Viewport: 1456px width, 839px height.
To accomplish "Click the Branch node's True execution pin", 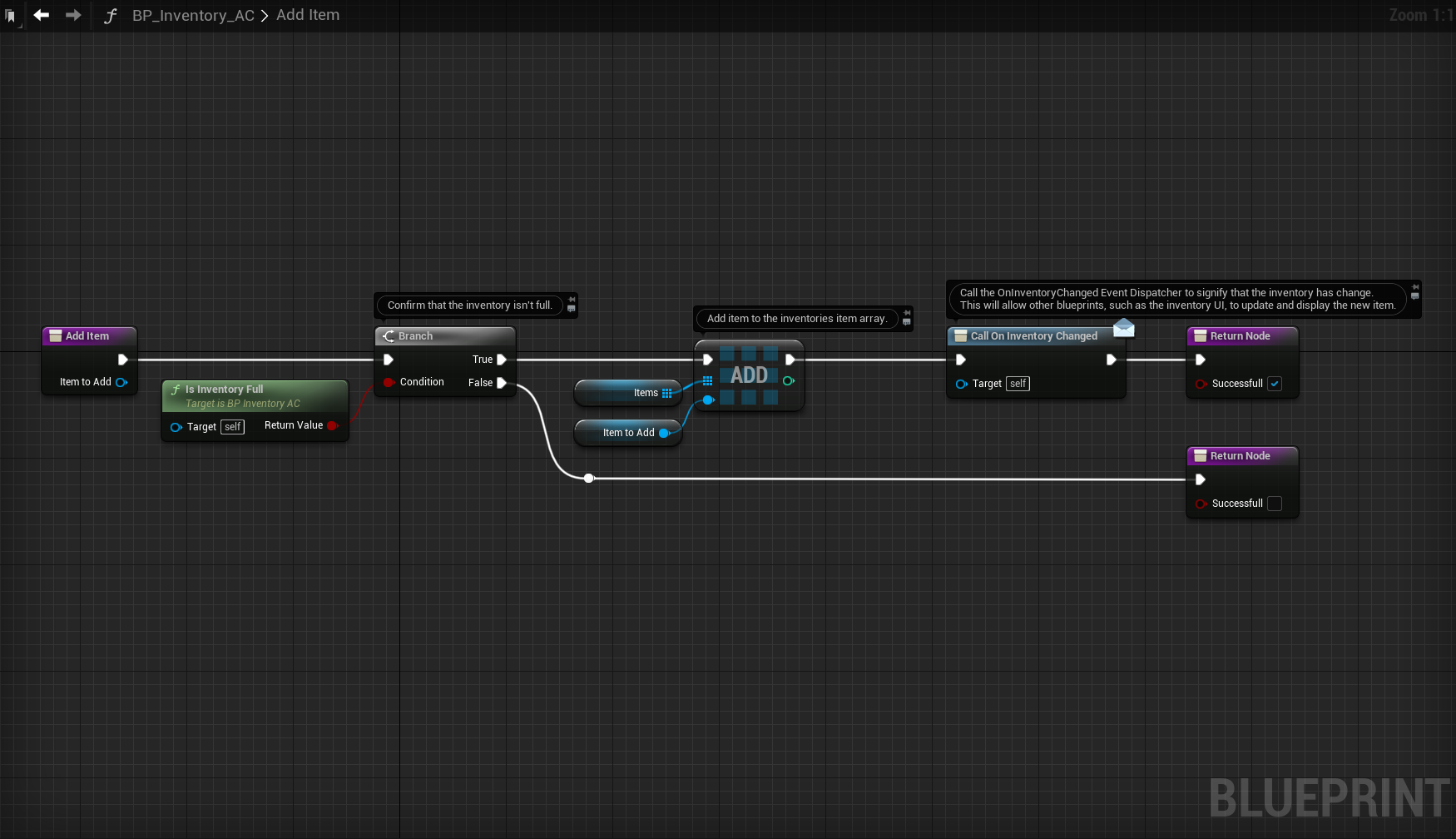I will click(501, 360).
